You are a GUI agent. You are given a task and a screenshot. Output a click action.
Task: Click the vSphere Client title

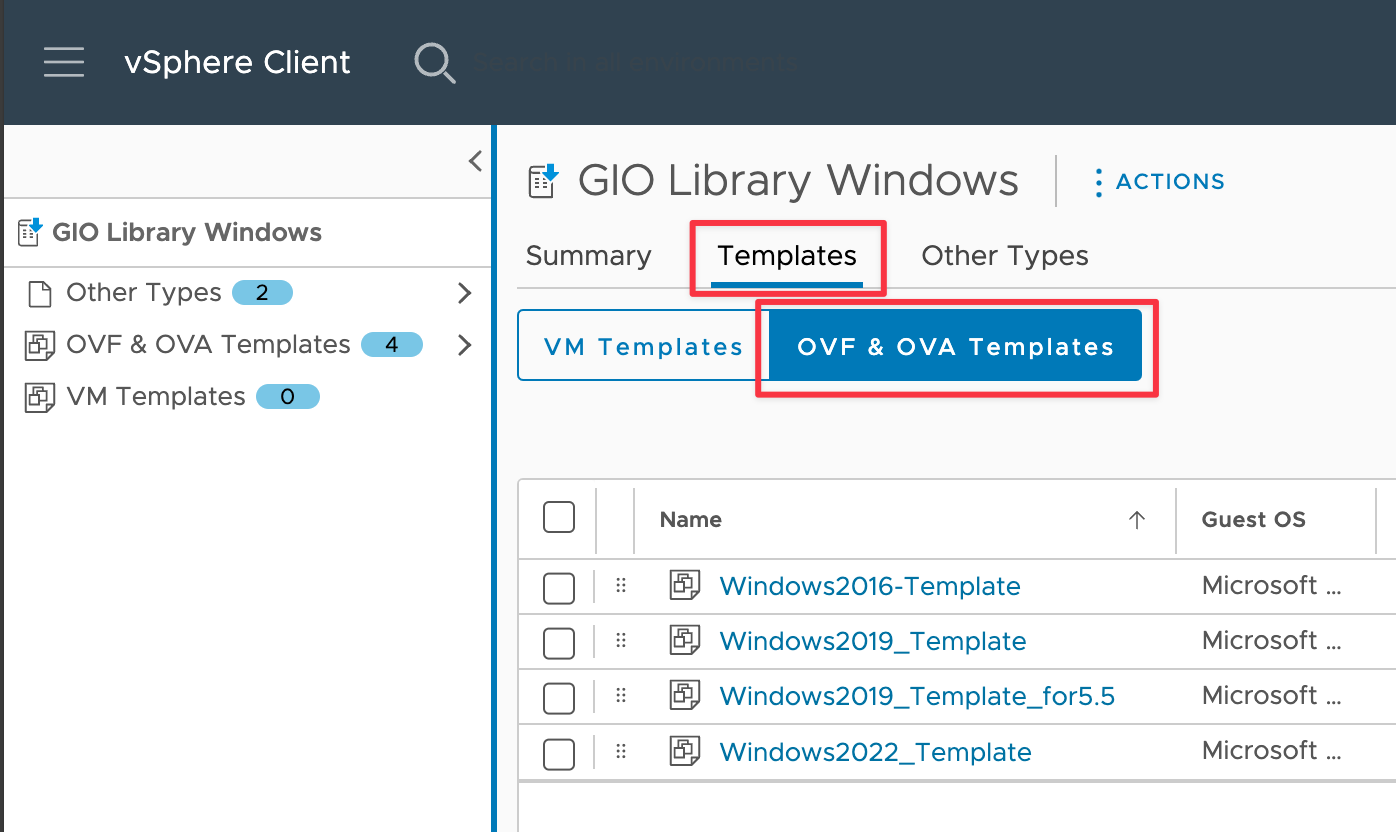click(x=237, y=62)
